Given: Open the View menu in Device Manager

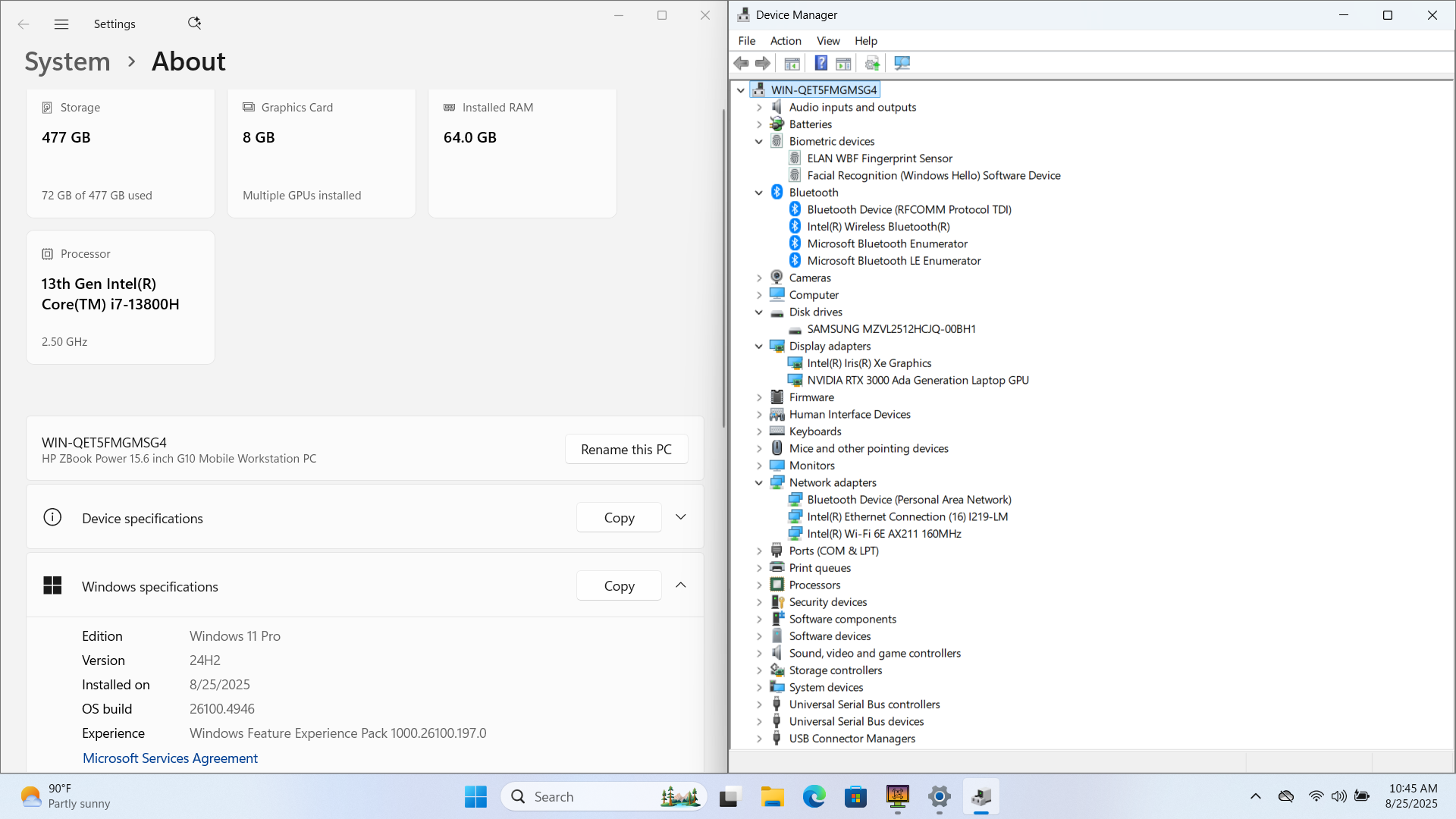Looking at the screenshot, I should pos(828,41).
